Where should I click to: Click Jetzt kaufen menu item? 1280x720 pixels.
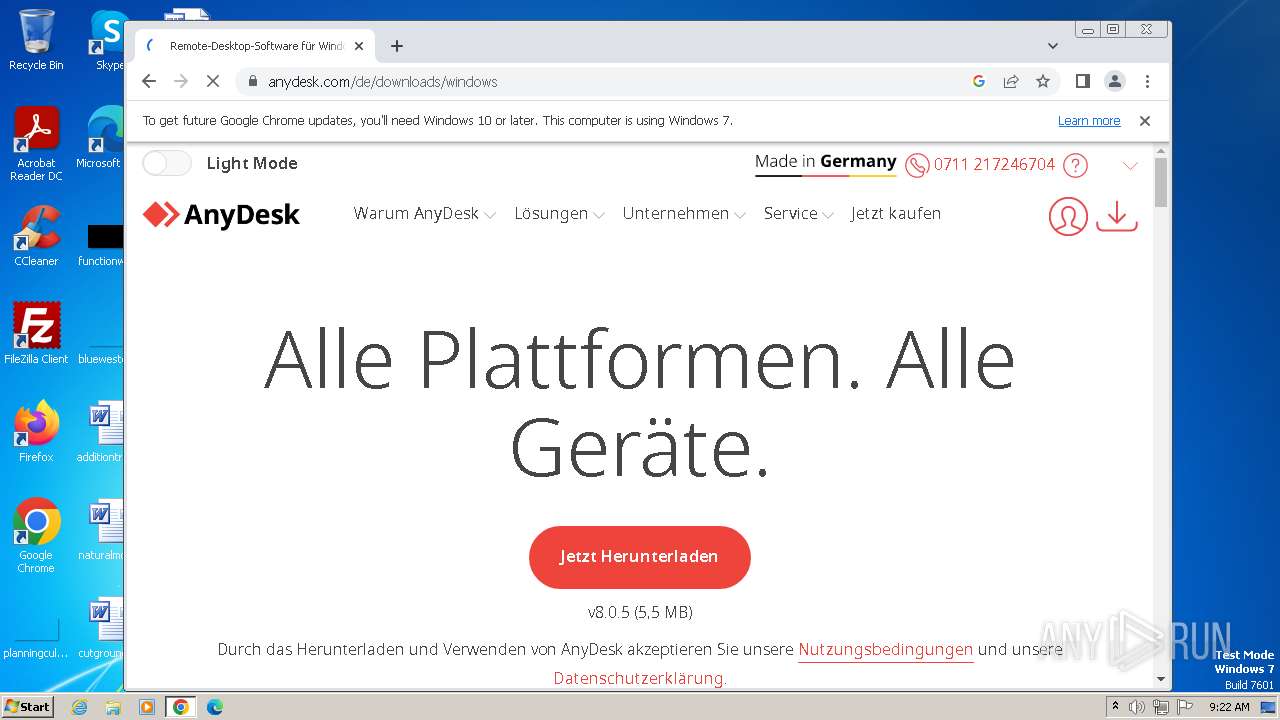coord(896,213)
